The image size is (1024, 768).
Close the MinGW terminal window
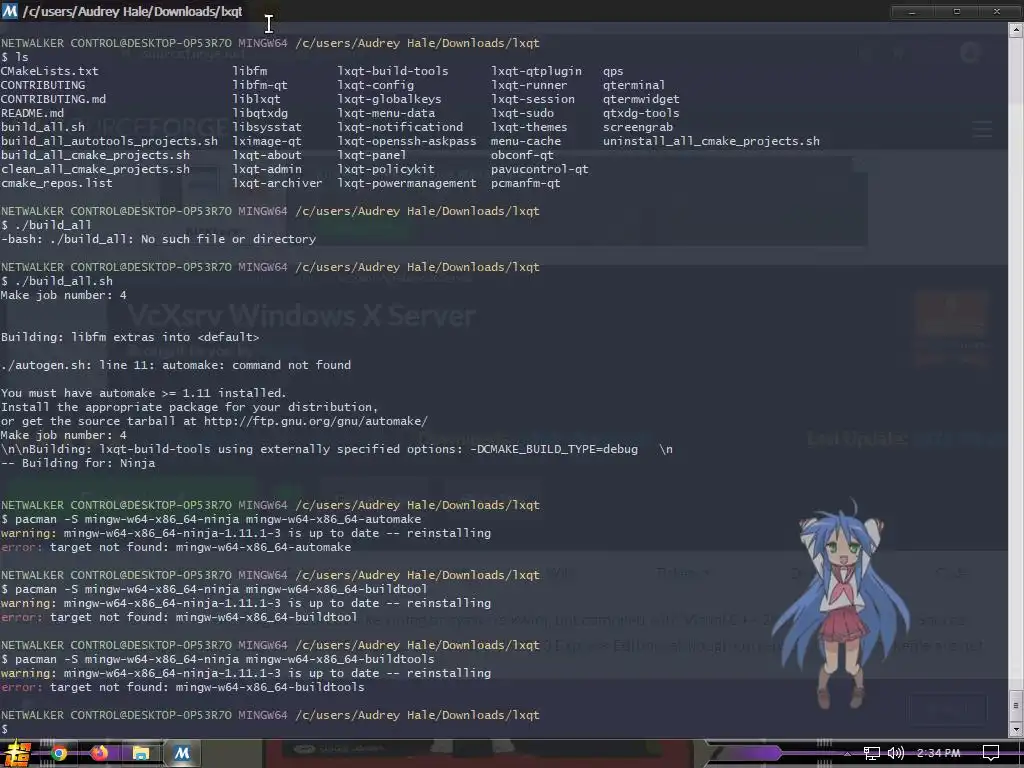coord(997,12)
